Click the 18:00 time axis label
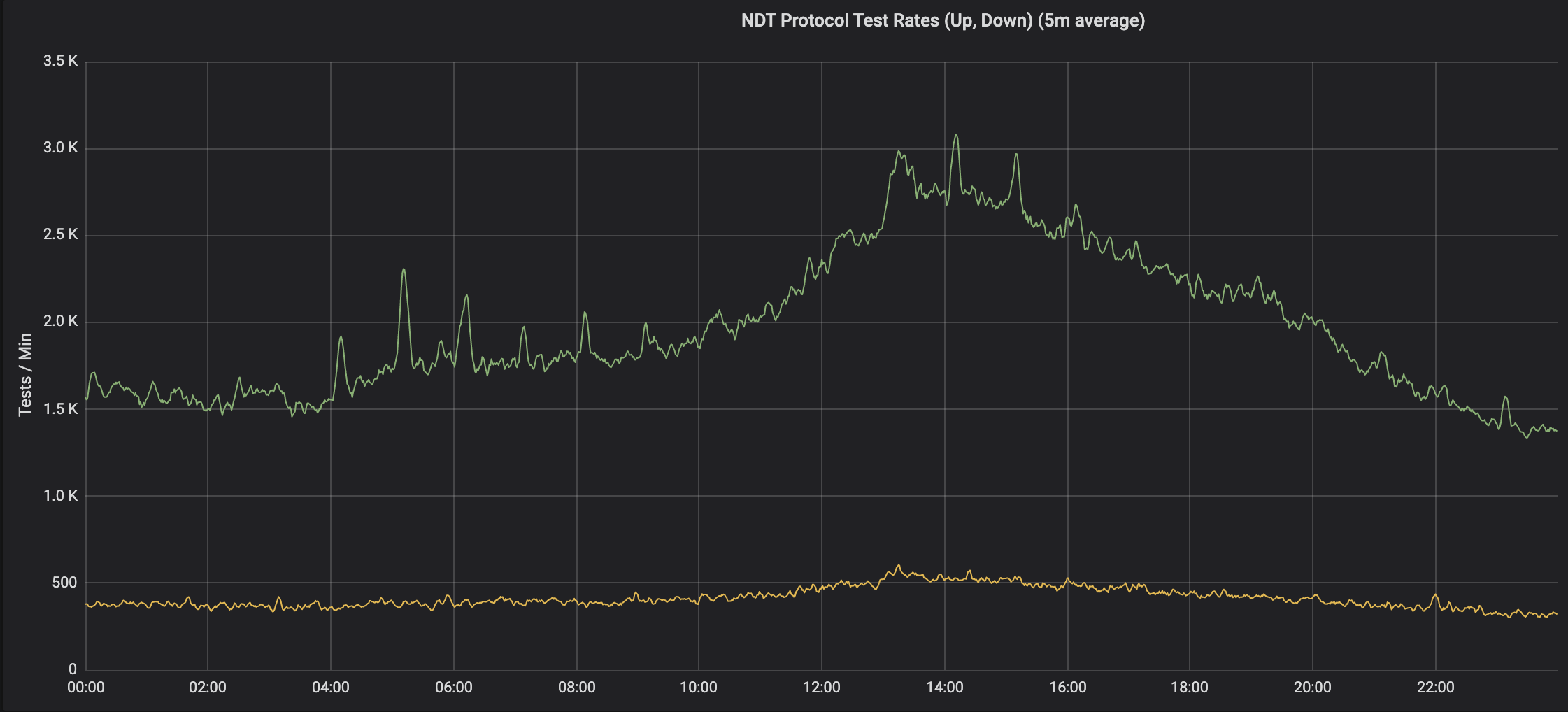The height and width of the screenshot is (712, 1568). point(1190,686)
